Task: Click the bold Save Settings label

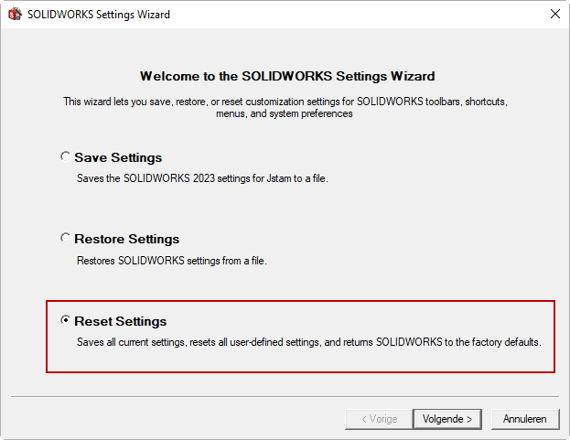Action: pyautogui.click(x=118, y=158)
